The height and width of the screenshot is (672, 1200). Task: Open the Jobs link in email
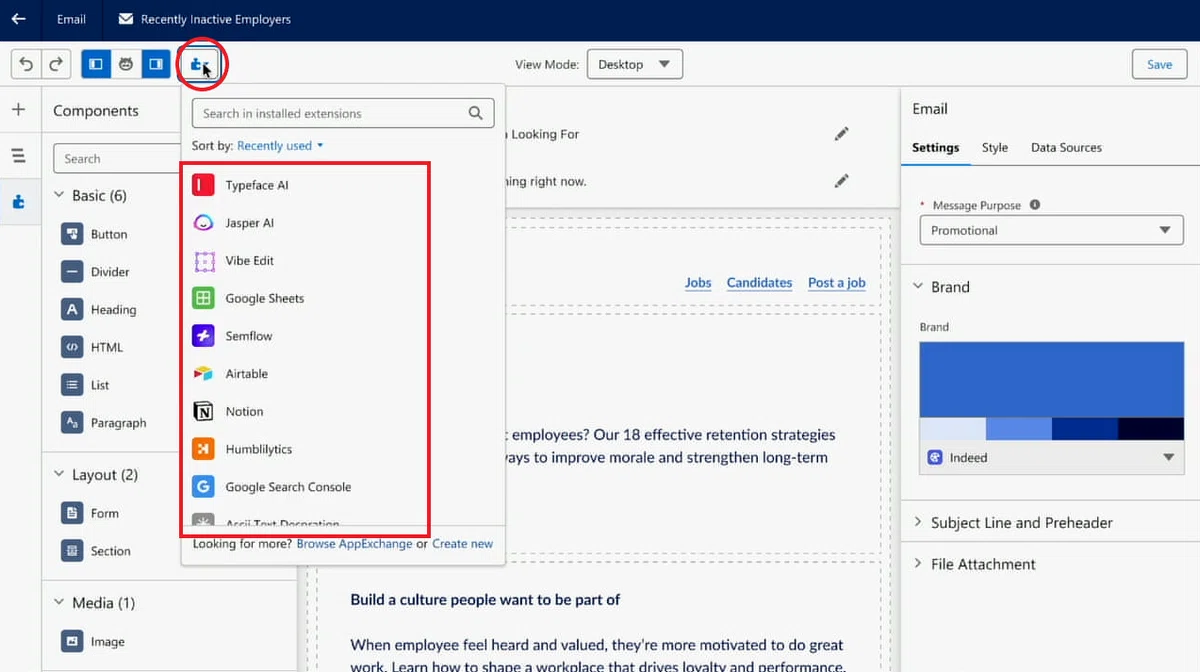point(698,283)
